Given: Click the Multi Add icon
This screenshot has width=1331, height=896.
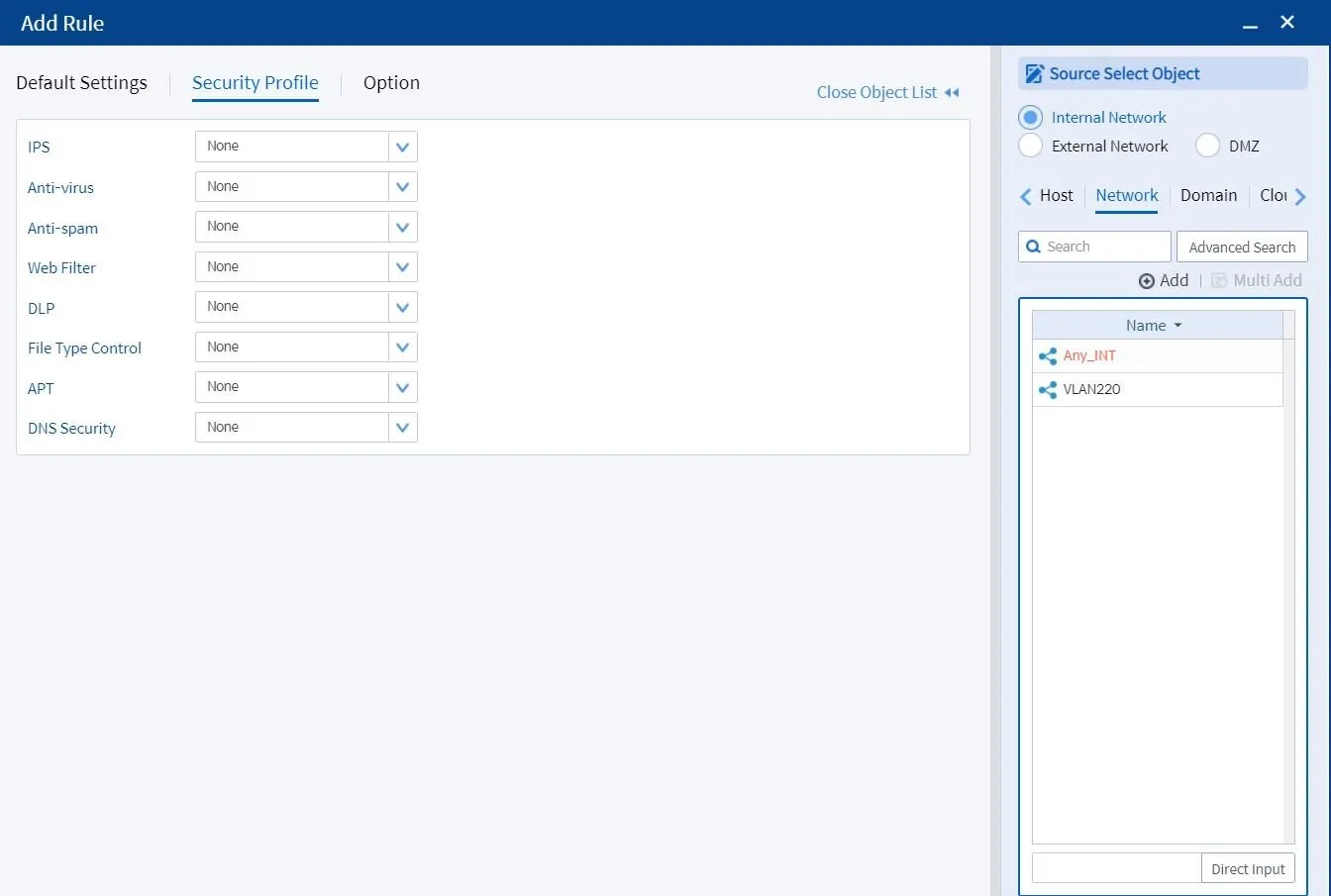Looking at the screenshot, I should pyautogui.click(x=1219, y=281).
